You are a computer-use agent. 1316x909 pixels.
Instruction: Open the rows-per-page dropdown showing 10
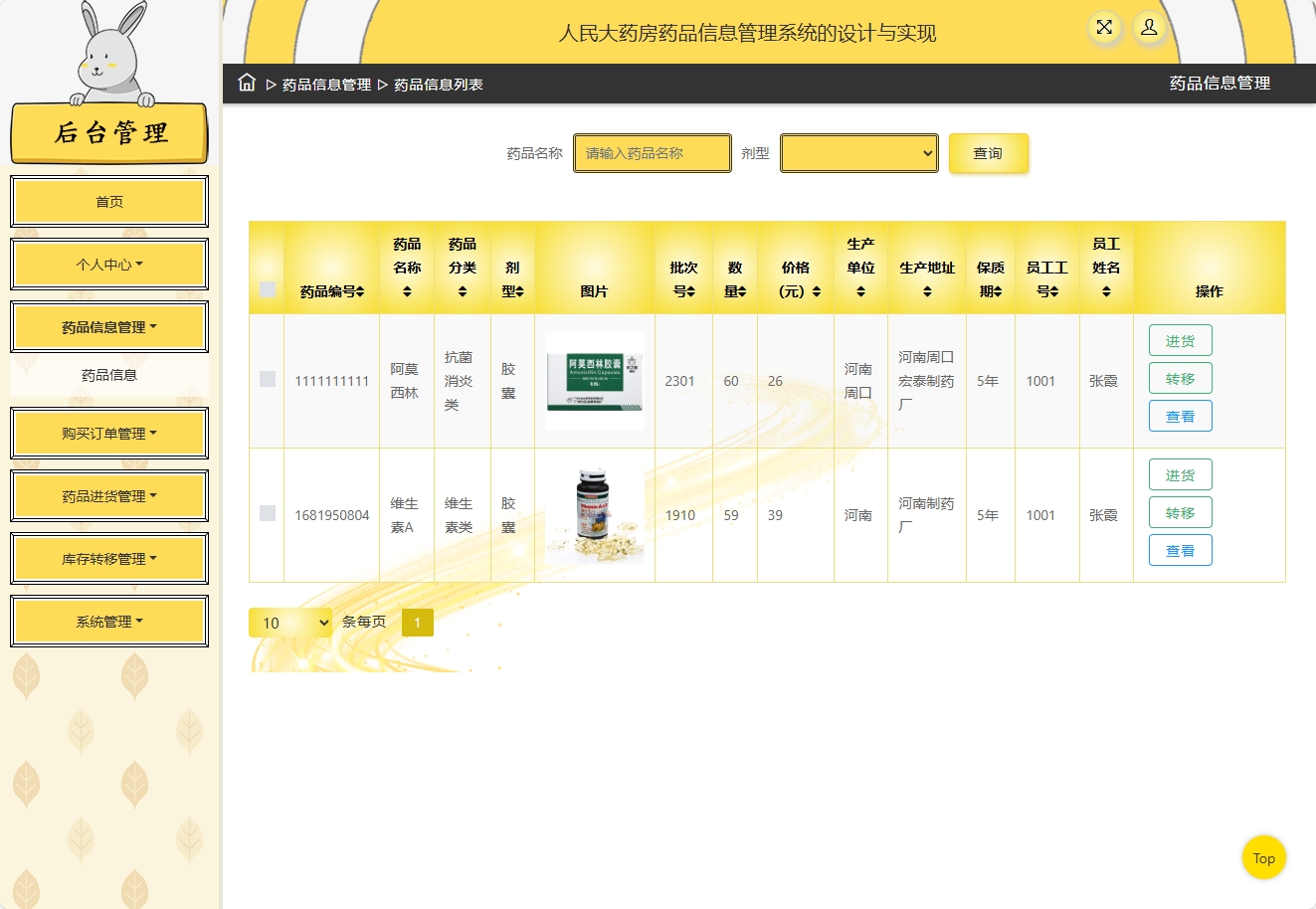[290, 623]
